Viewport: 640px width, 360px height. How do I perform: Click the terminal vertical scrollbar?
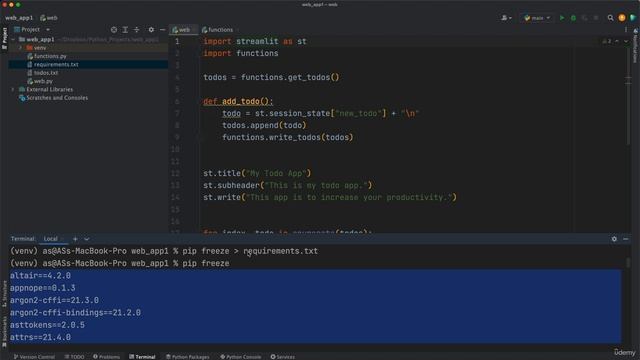(628, 263)
